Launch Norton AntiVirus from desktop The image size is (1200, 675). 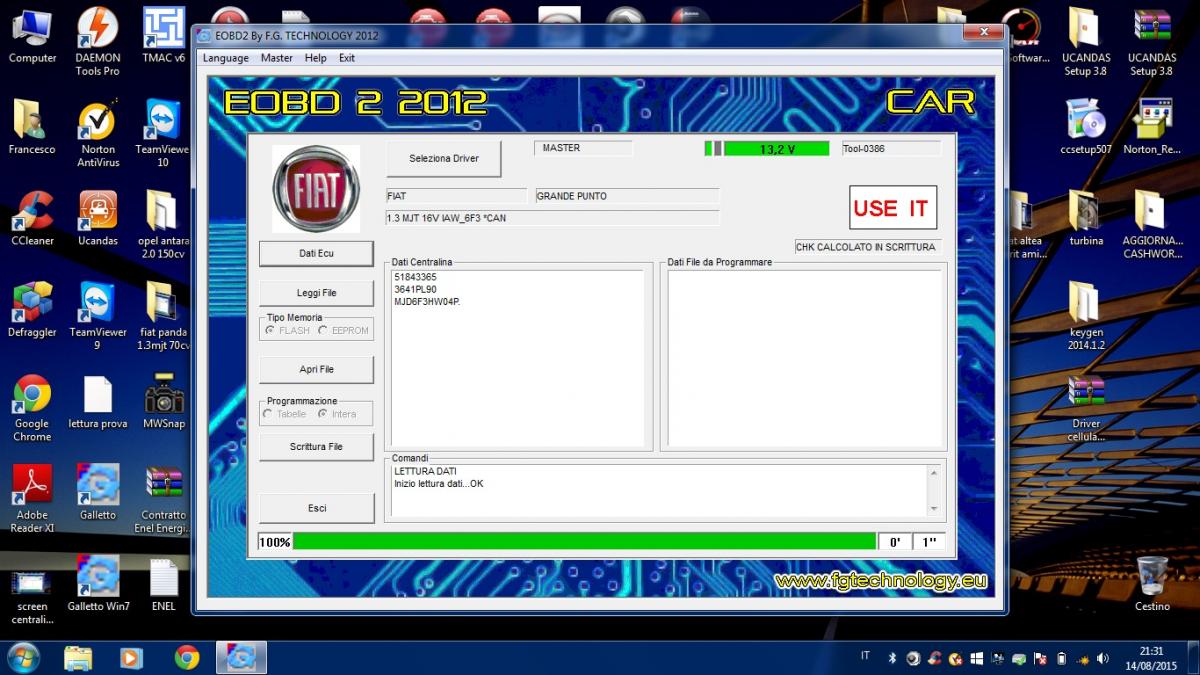[x=98, y=134]
